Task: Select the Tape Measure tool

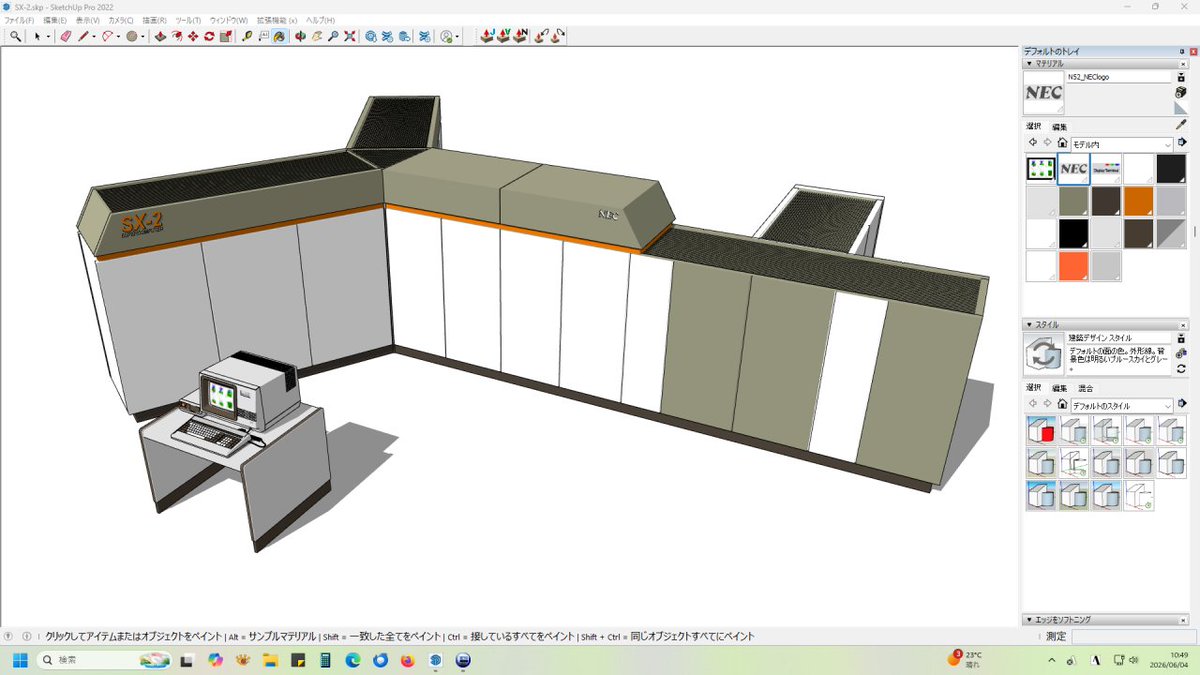Action: click(247, 36)
